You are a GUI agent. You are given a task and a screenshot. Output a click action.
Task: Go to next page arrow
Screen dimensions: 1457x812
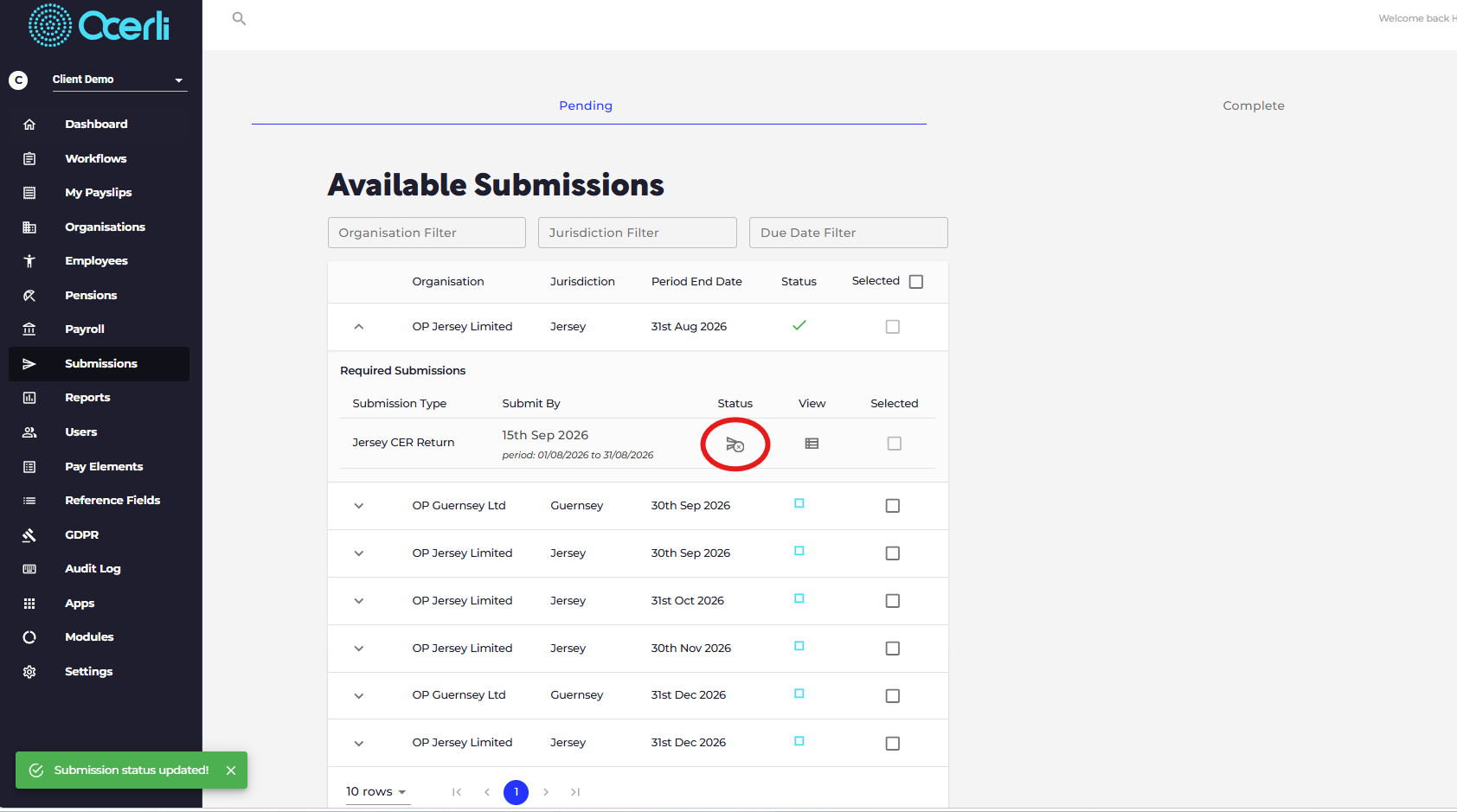[546, 792]
